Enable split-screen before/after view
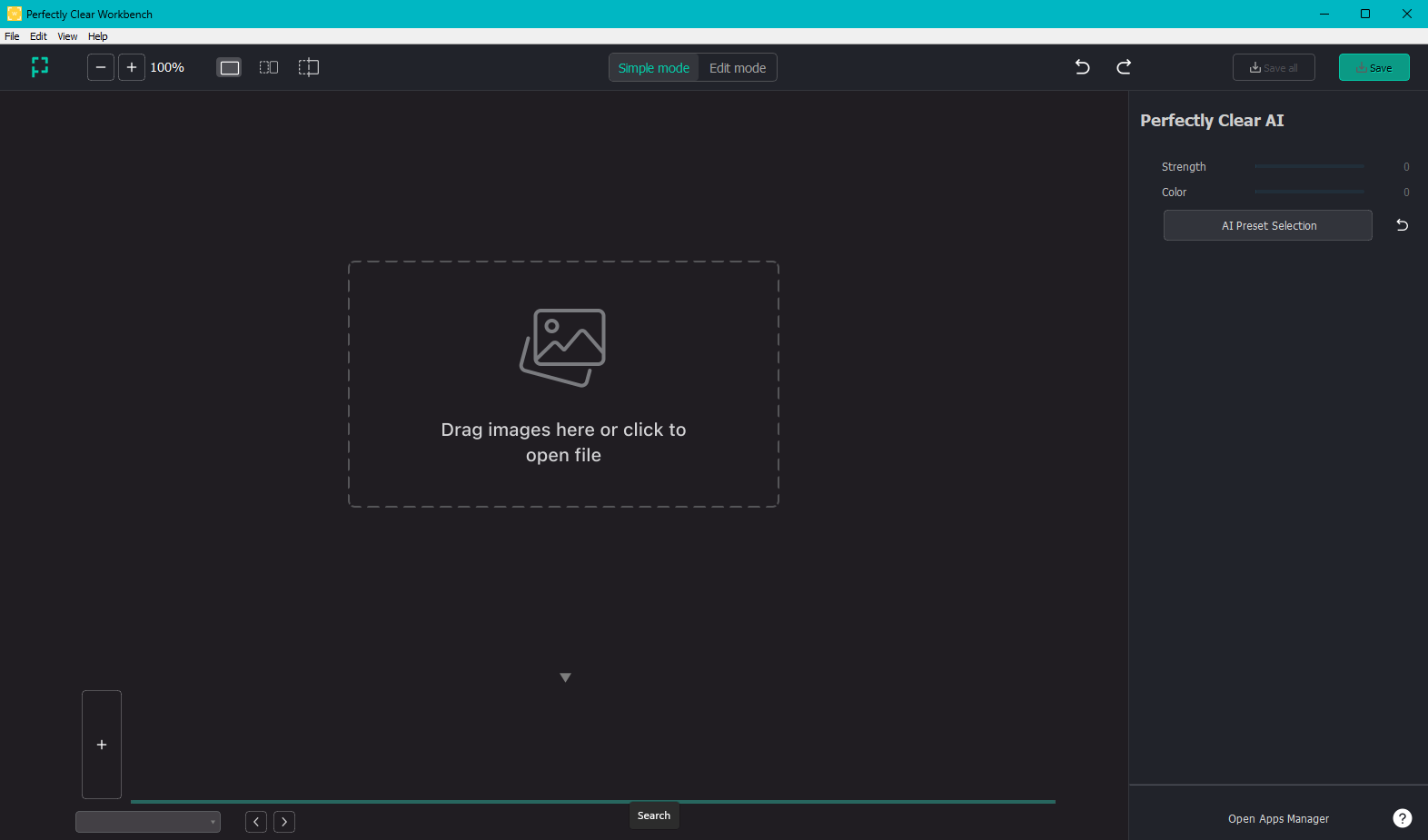Image resolution: width=1428 pixels, height=840 pixels. click(x=309, y=67)
